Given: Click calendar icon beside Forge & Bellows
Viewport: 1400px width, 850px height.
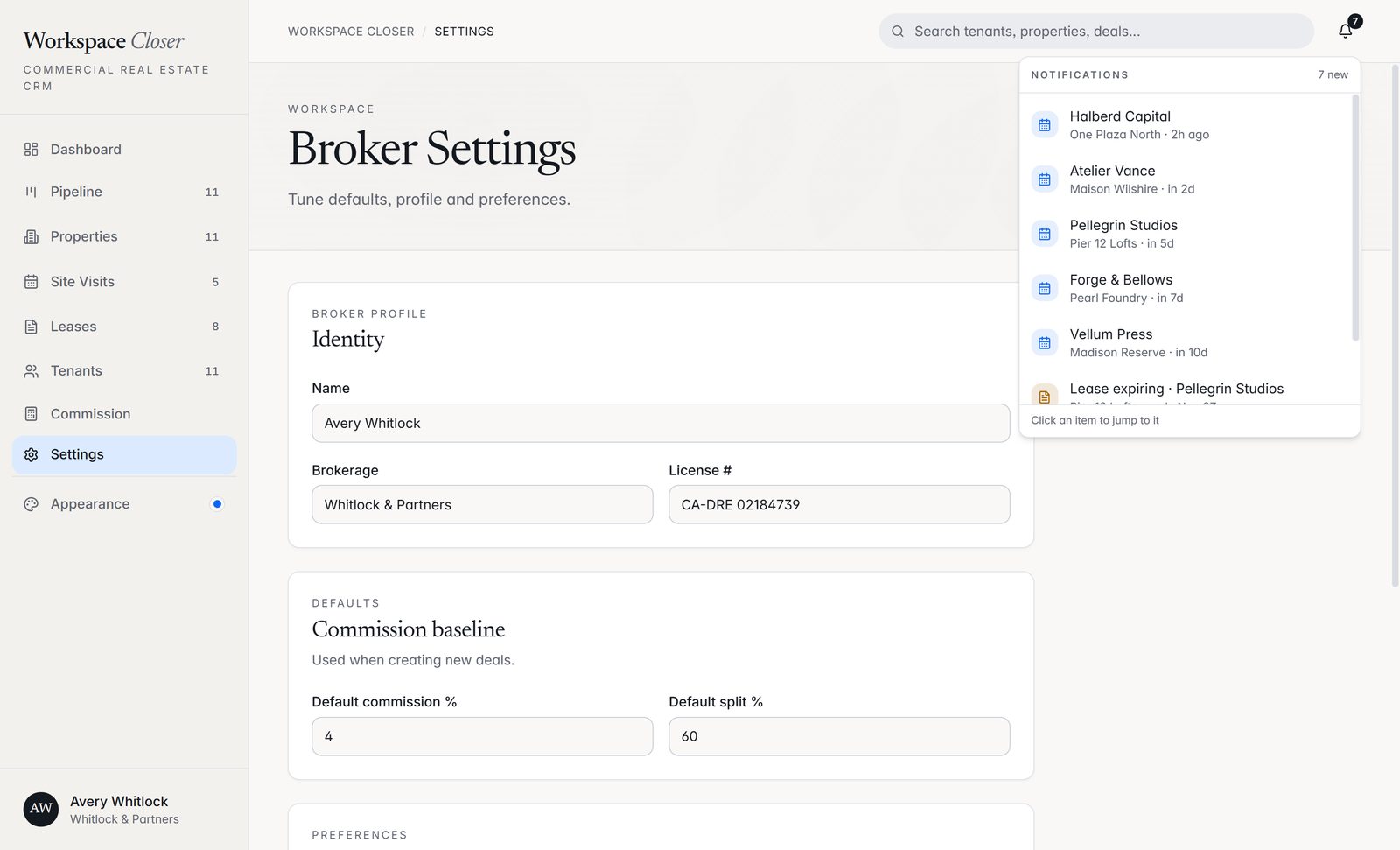Looking at the screenshot, I should tap(1045, 288).
